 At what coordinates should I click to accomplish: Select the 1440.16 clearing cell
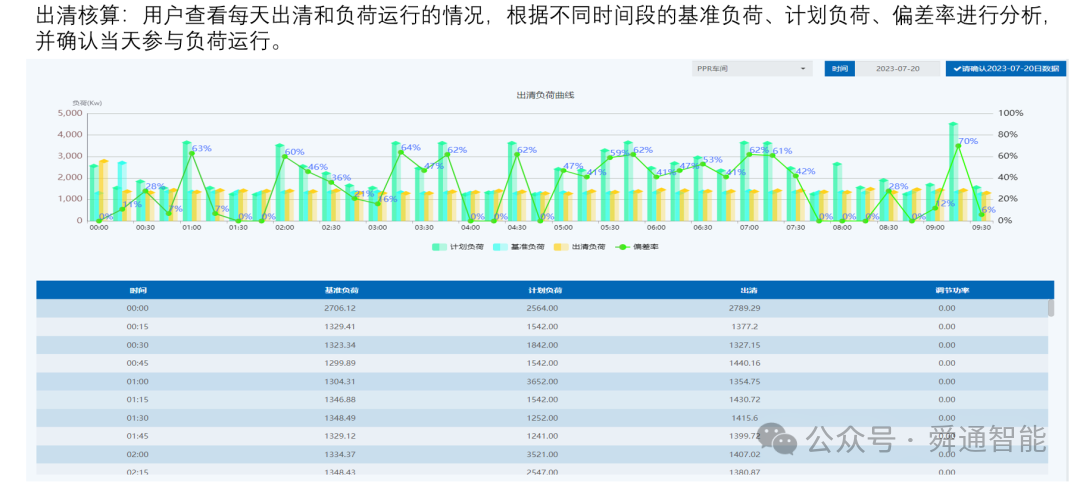(747, 364)
